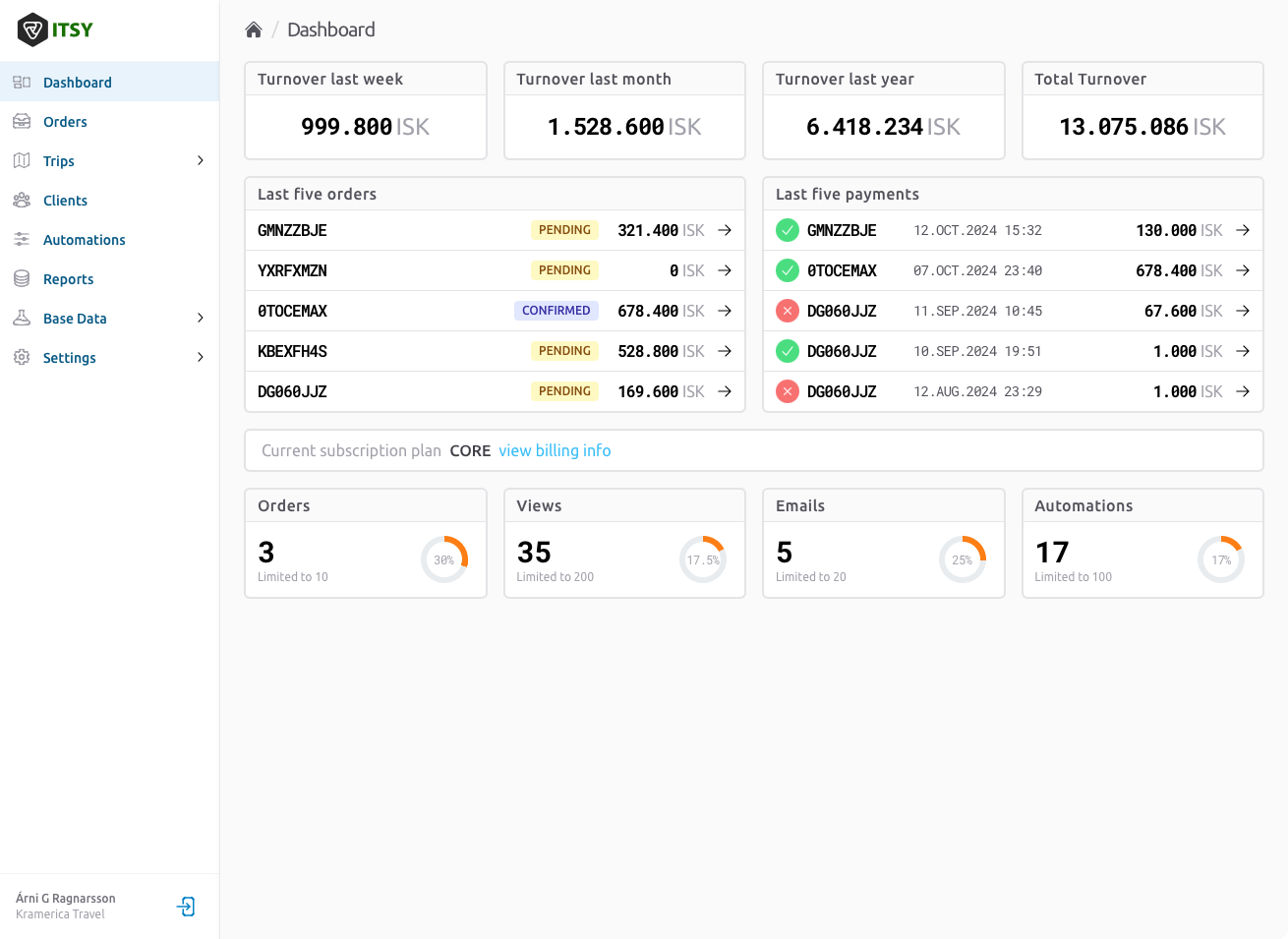1288x939 pixels.
Task: Click red failed icon on 11.SEP.2024 payment
Action: coord(788,311)
